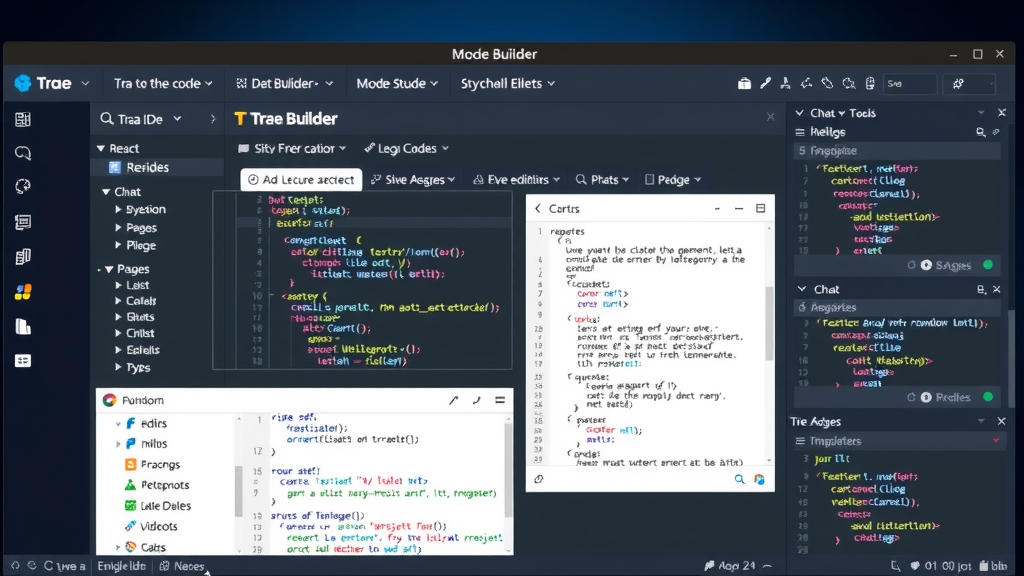Click the magnifier icon at Cortrs panel bottom

coord(740,480)
